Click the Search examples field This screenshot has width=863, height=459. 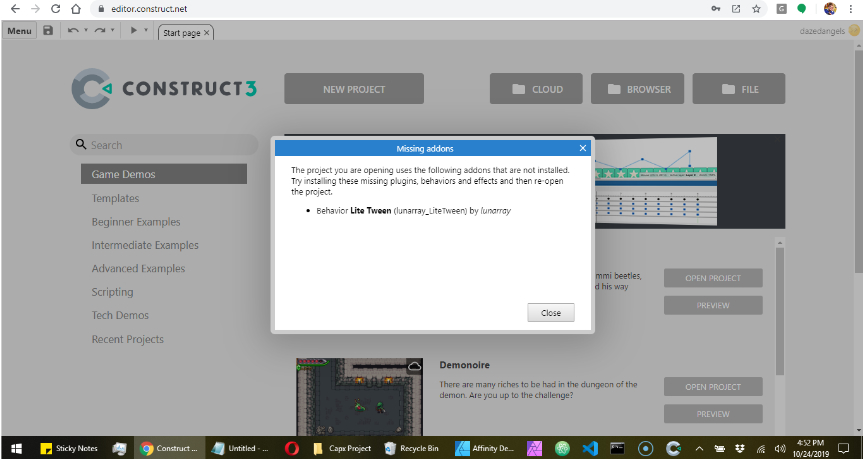(164, 145)
